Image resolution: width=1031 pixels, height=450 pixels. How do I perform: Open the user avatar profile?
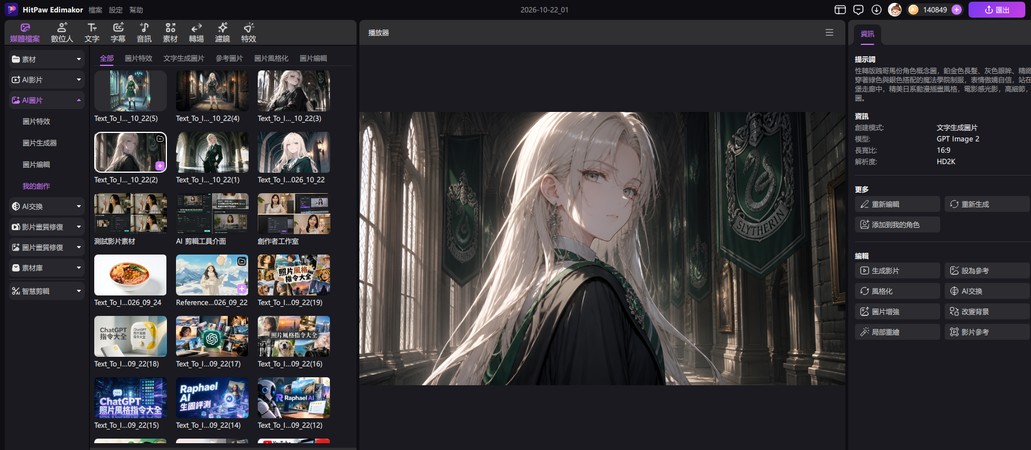click(894, 9)
